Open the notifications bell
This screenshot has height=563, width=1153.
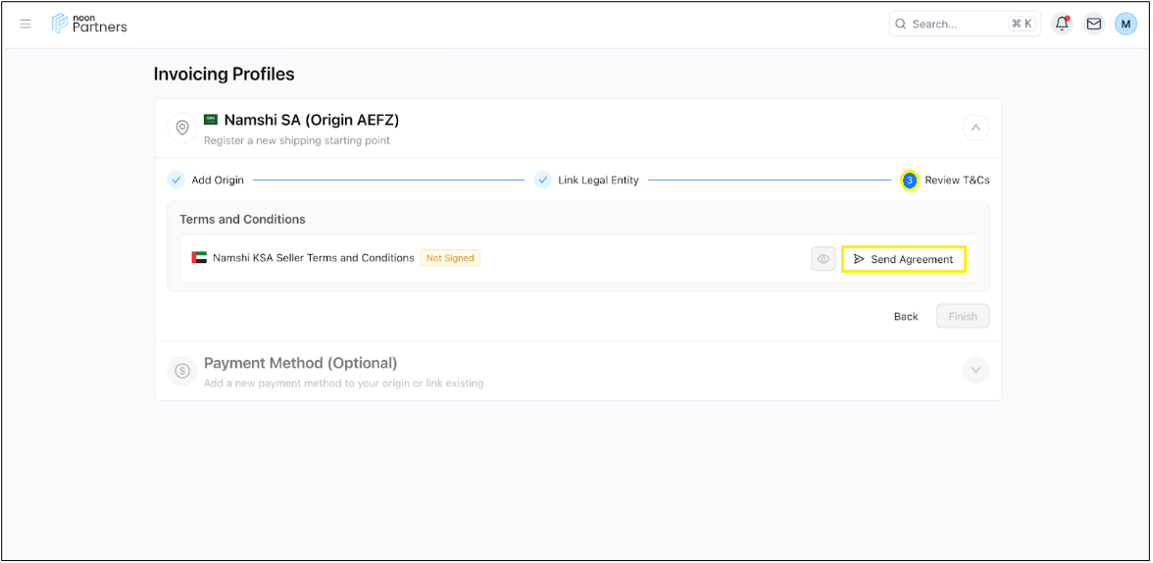click(x=1062, y=24)
